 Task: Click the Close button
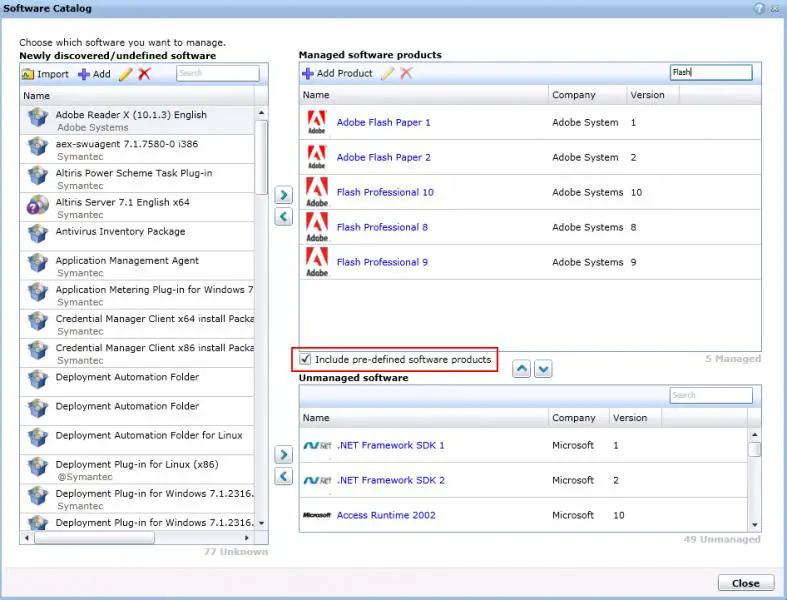coord(745,583)
